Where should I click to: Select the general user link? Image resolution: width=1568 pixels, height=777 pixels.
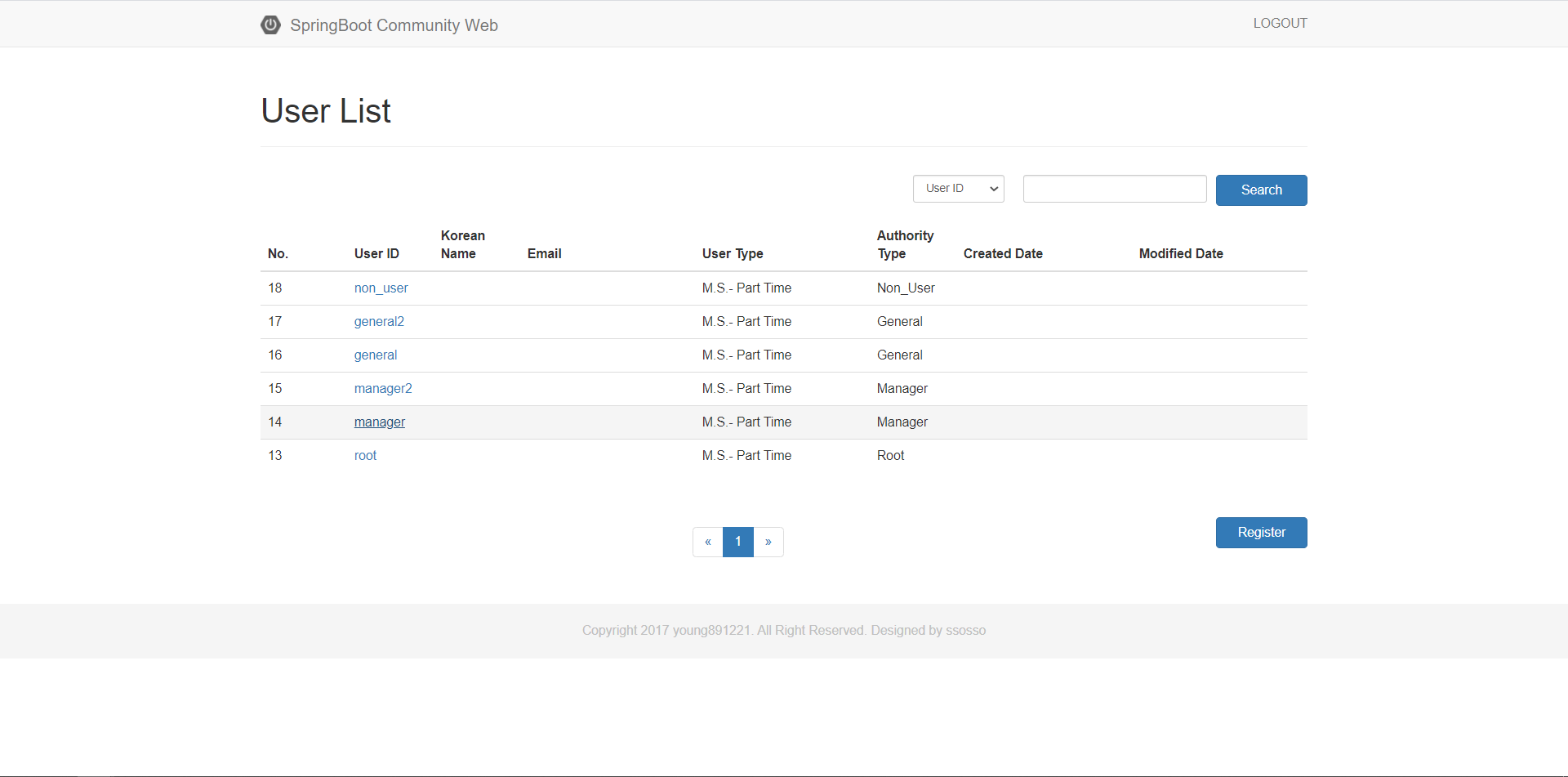click(x=376, y=355)
